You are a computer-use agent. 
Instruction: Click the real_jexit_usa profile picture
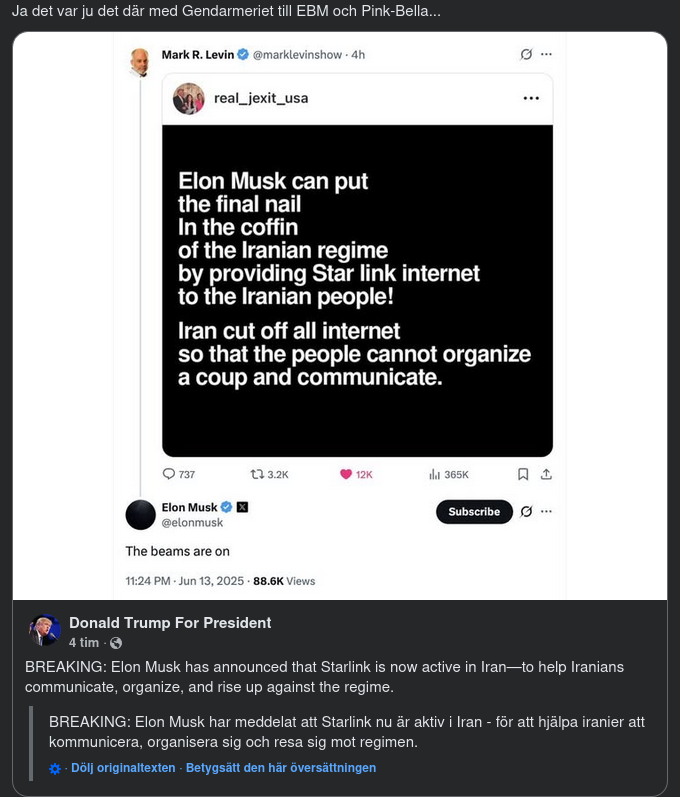189,98
